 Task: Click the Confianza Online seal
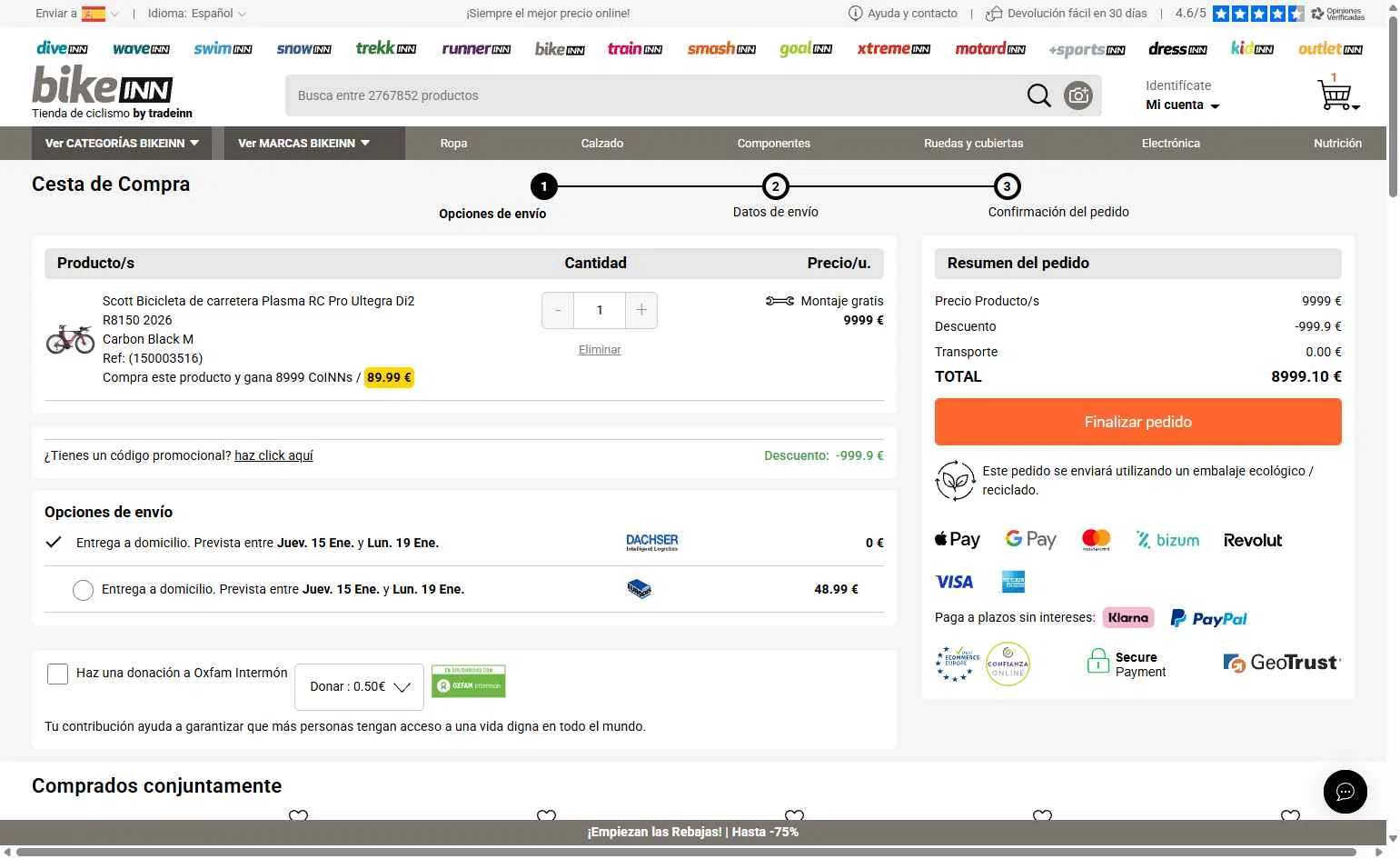[1008, 664]
